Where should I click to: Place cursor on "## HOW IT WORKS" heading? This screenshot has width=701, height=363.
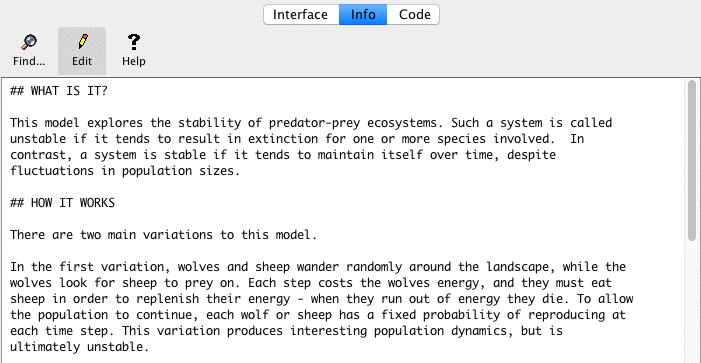point(63,203)
